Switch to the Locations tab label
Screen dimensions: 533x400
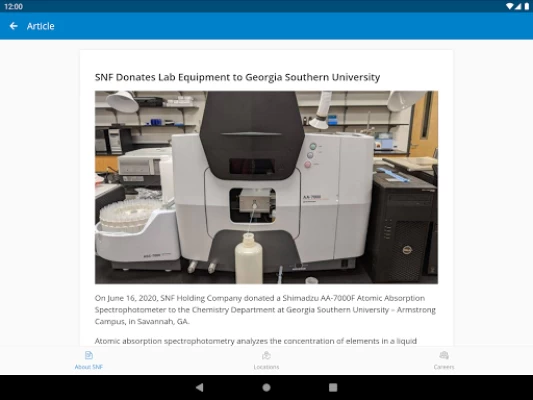266,367
